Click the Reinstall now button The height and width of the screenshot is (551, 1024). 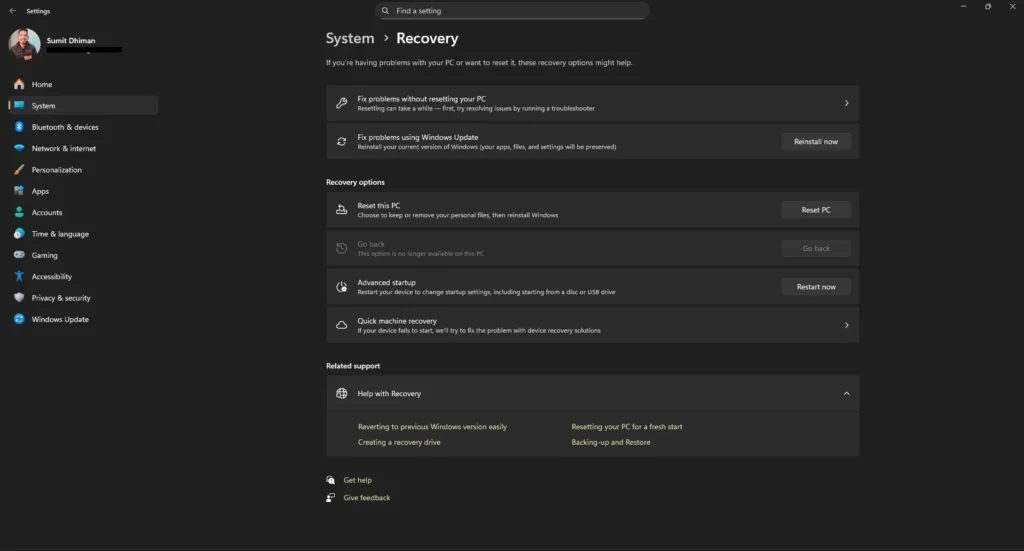tap(816, 142)
